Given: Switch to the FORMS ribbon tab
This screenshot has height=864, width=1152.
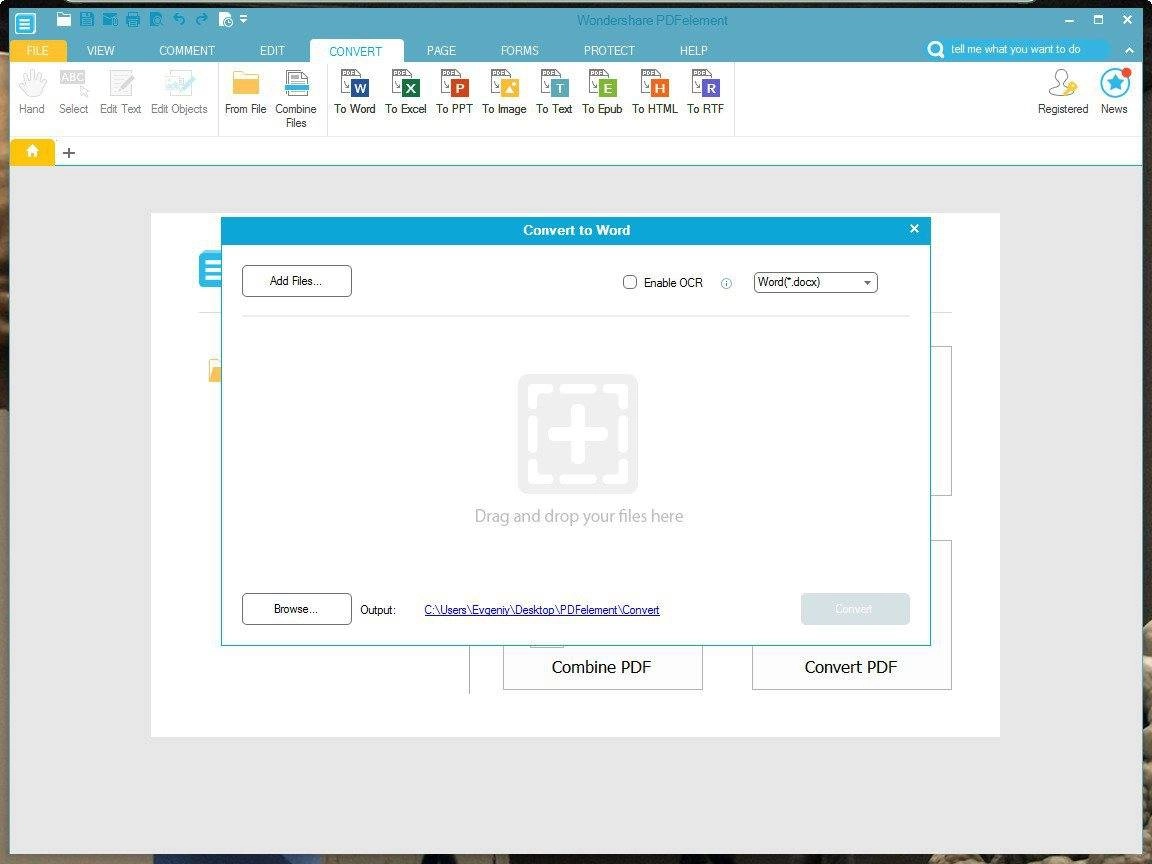Looking at the screenshot, I should (x=519, y=51).
